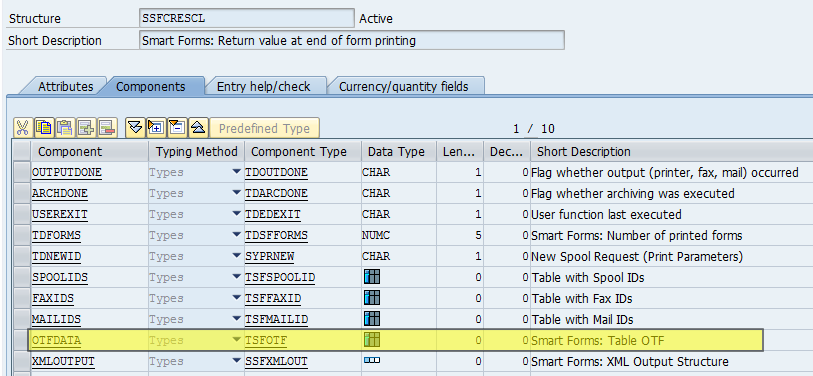The image size is (813, 376).
Task: Click the Component column header
Action: [89, 151]
